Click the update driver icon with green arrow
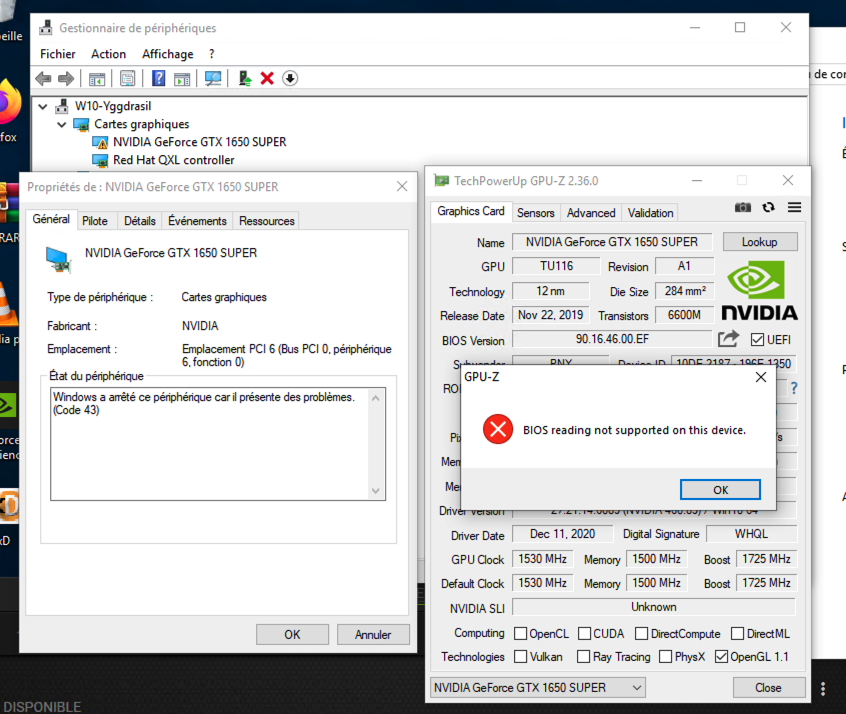The image size is (846, 714). point(245,79)
